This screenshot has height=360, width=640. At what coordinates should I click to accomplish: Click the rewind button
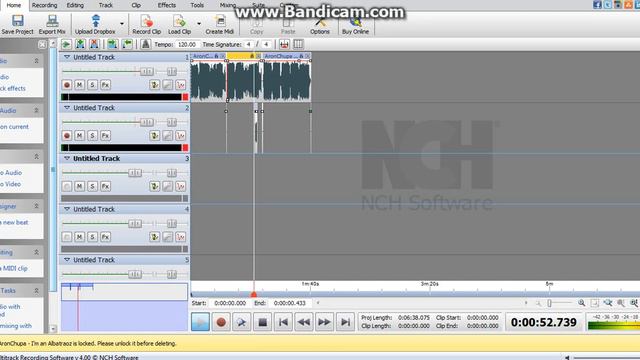coord(304,322)
